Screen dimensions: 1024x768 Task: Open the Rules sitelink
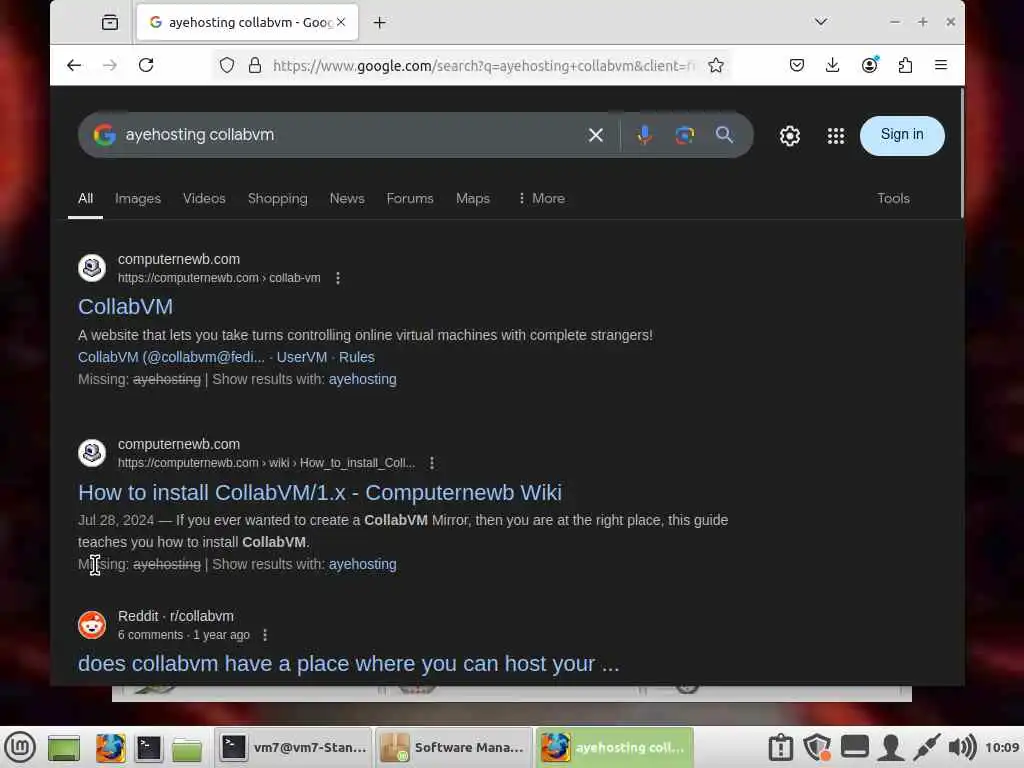pos(357,357)
